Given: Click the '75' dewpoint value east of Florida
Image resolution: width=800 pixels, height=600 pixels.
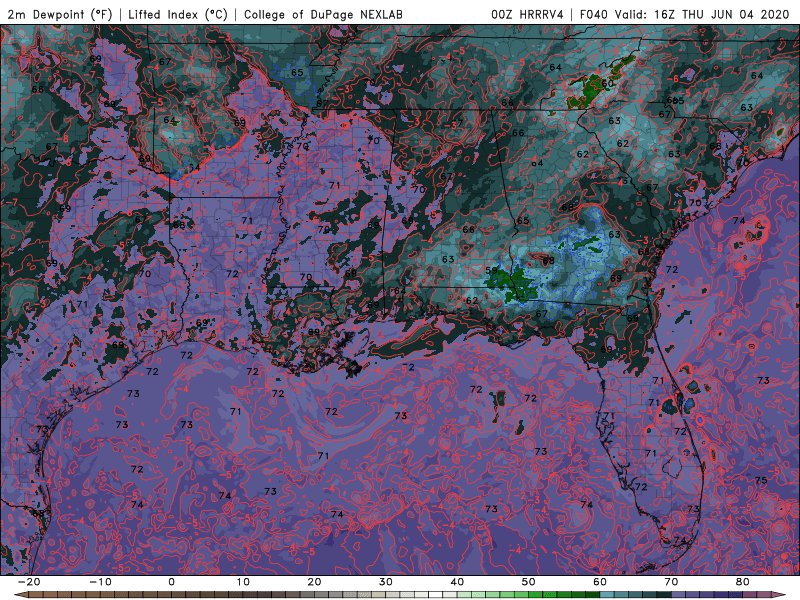Looking at the screenshot, I should [761, 480].
